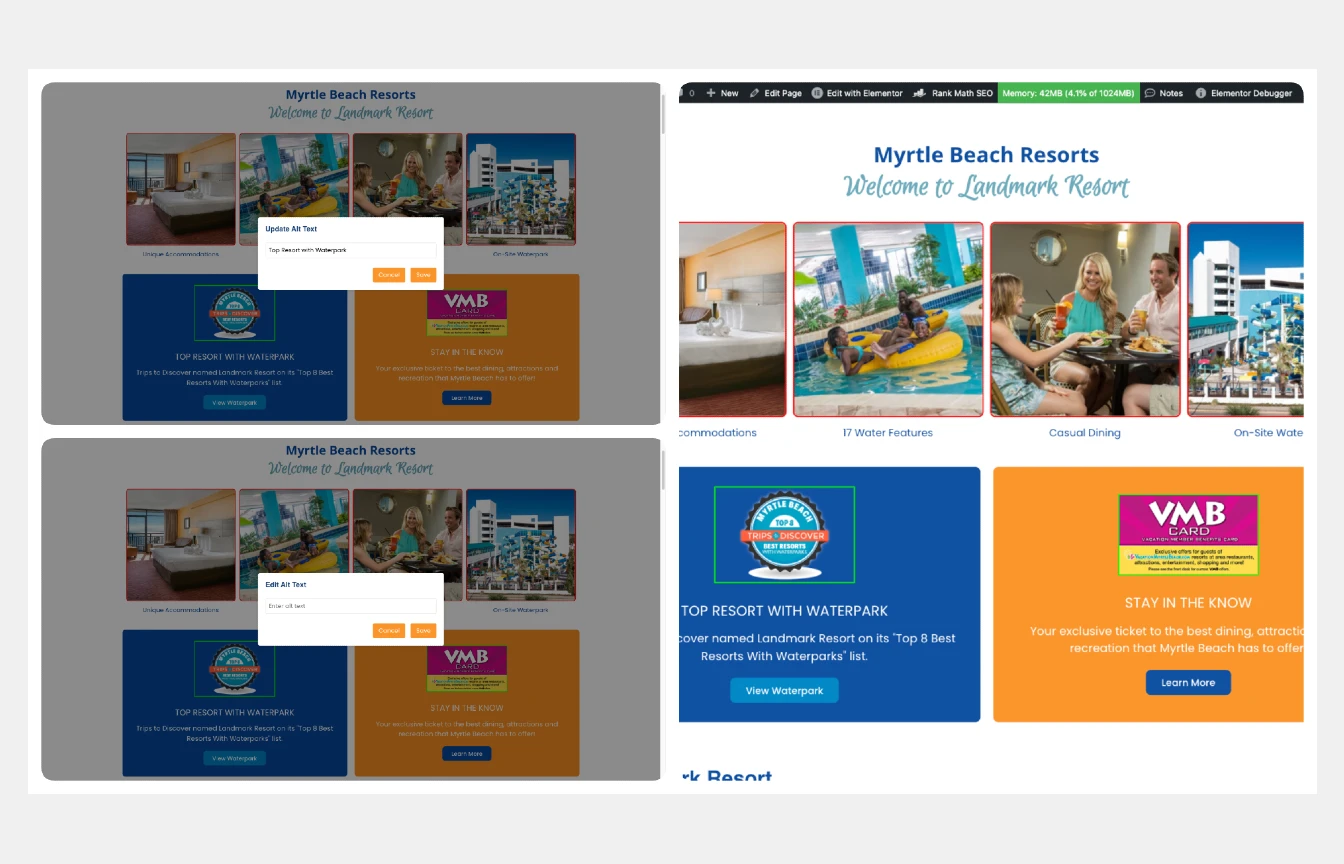The width and height of the screenshot is (1344, 864).
Task: Click 'TOP RESORT WITH WATERPARK' heading, right page
Action: [784, 611]
